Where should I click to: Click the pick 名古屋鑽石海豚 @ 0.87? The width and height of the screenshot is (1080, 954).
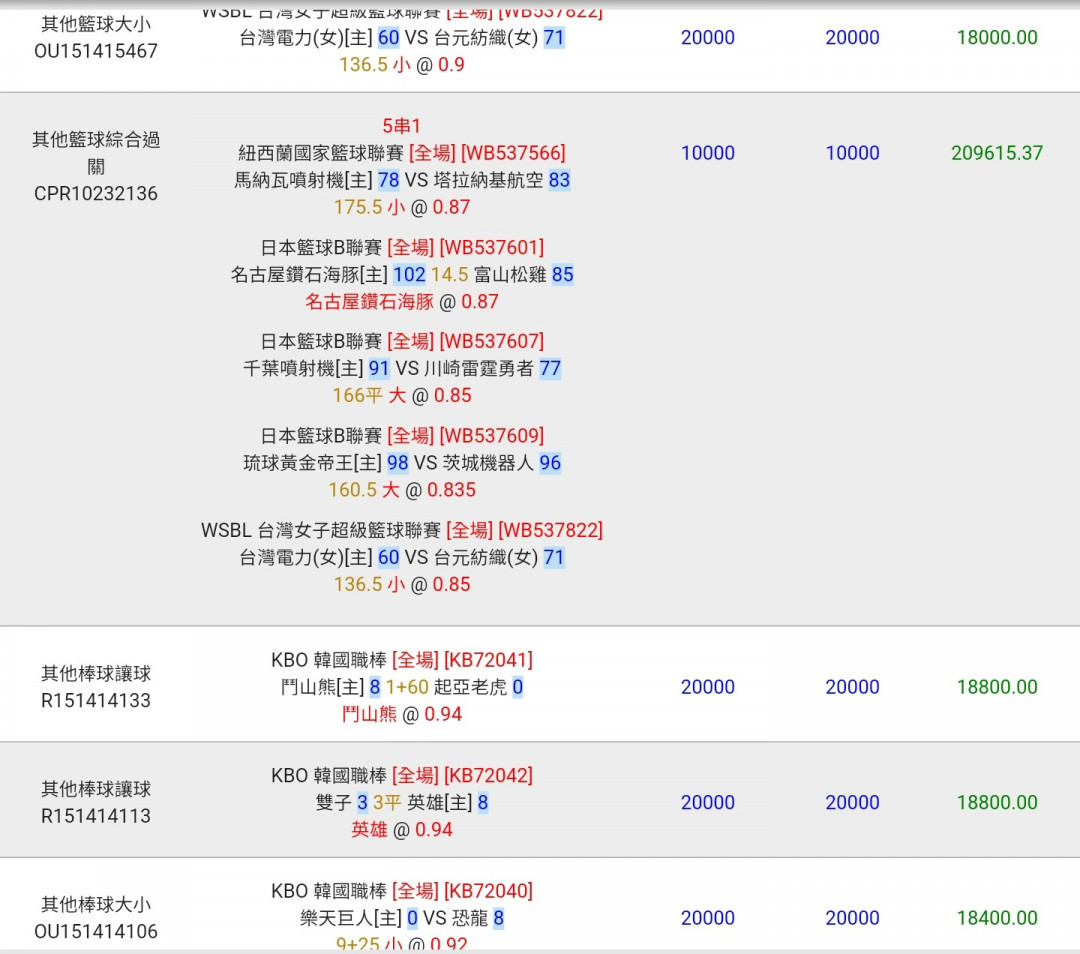coord(402,302)
